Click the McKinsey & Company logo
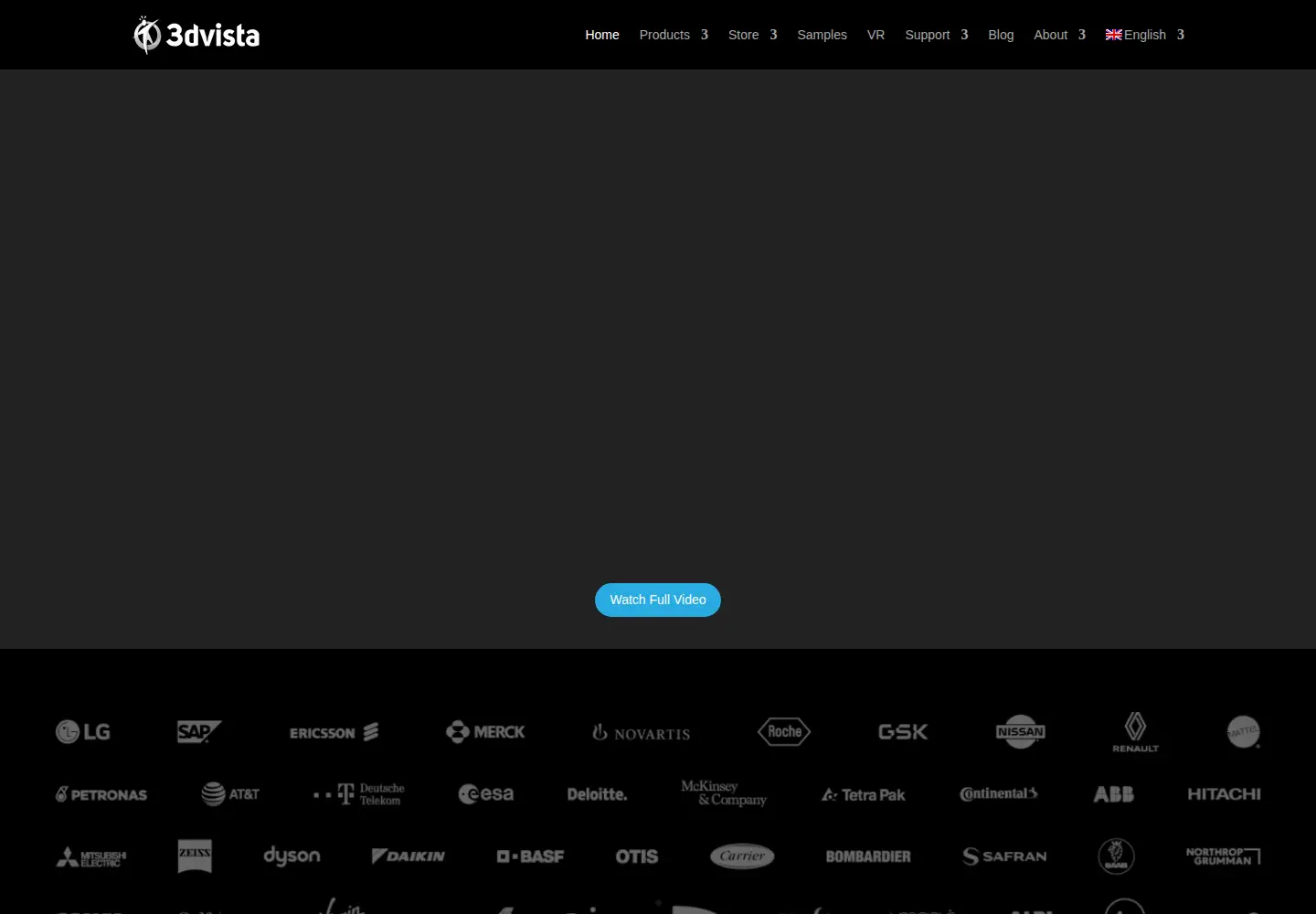Screen dimensions: 1316x914 click(724, 793)
